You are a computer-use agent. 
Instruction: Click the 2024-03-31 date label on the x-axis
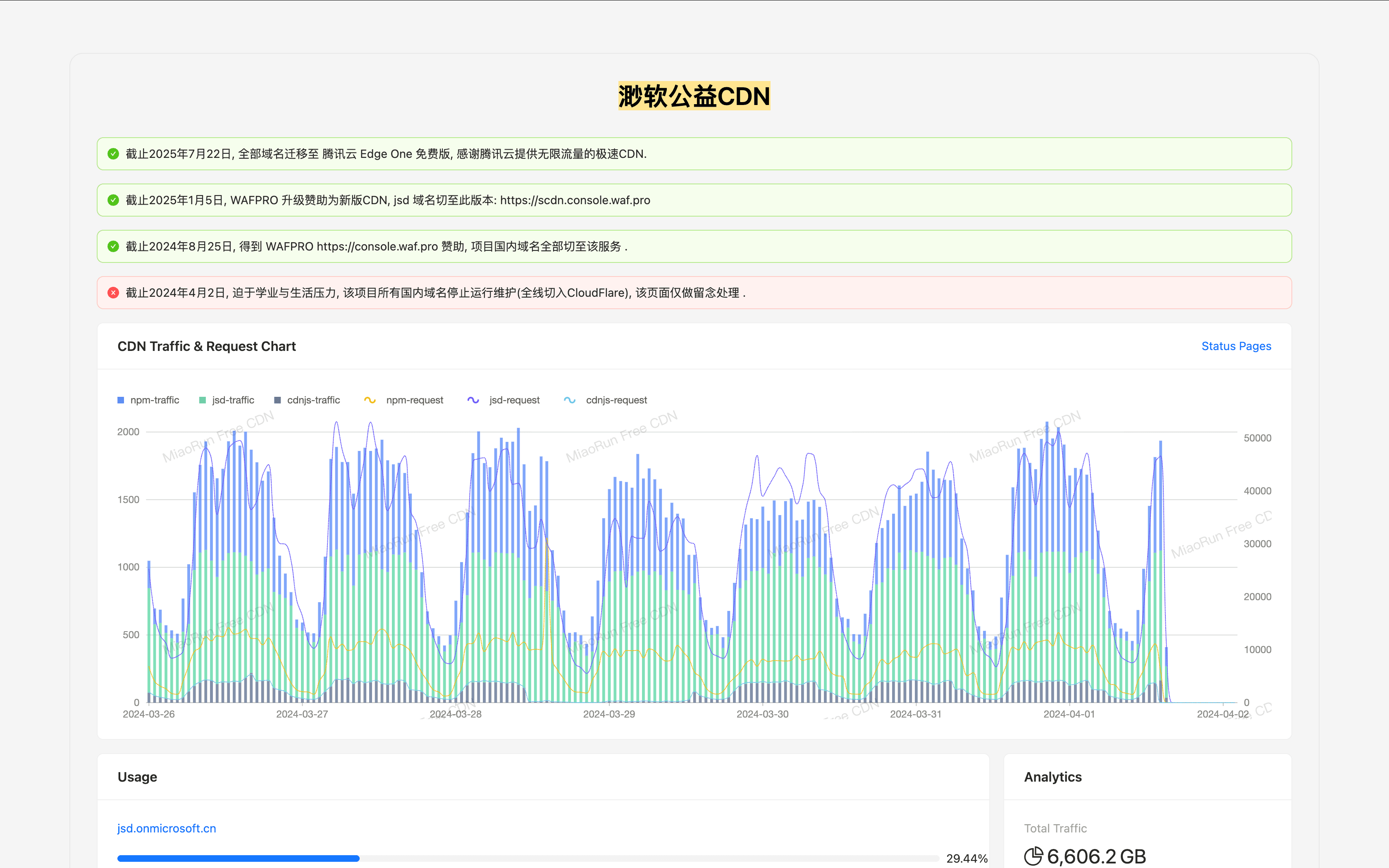pos(916,714)
